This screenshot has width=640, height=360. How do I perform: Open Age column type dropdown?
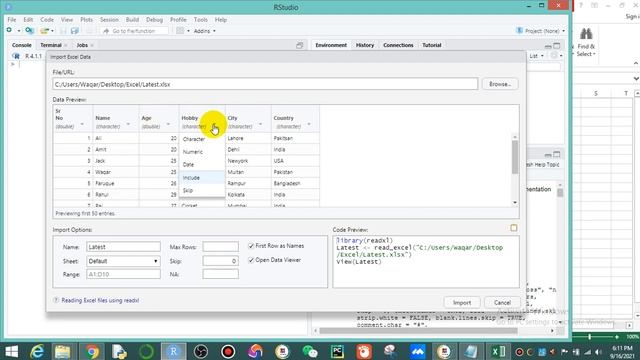tap(168, 124)
